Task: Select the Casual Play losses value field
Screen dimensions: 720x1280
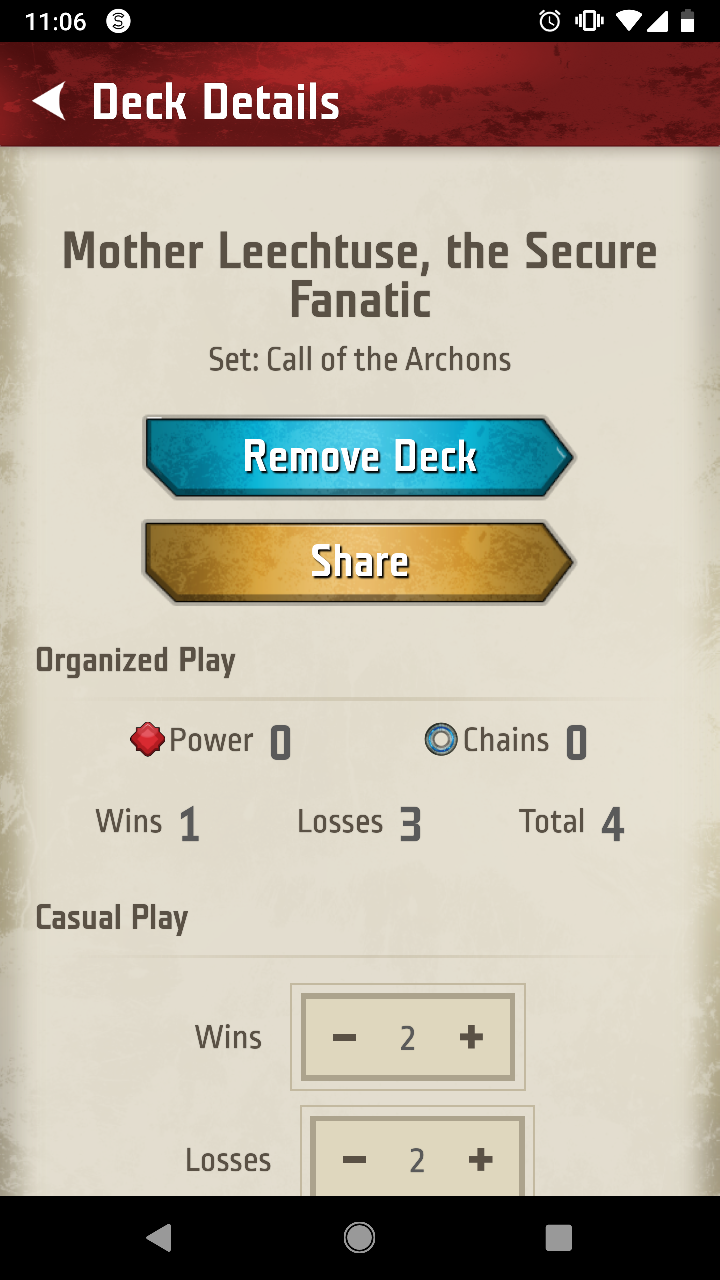Action: (x=417, y=1160)
